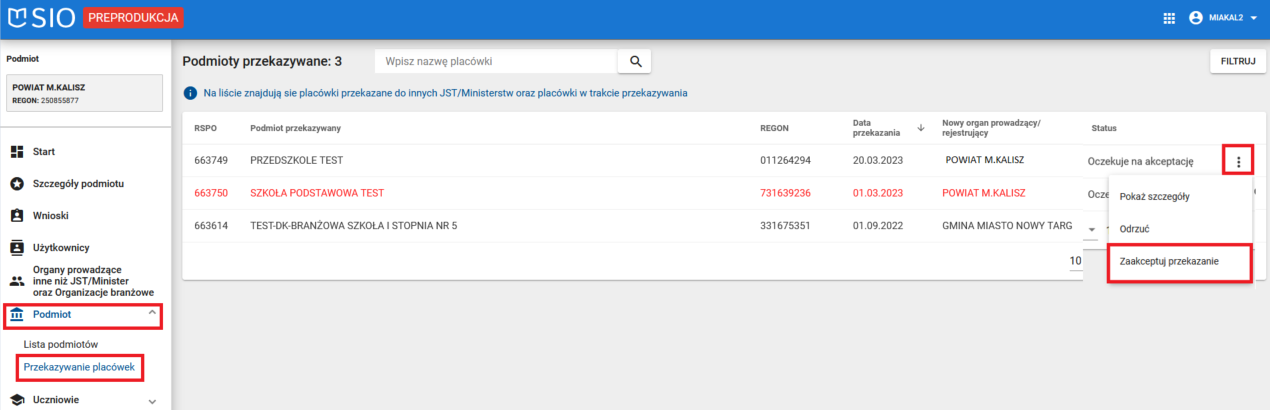Click the info icon beside list notice

click(190, 93)
